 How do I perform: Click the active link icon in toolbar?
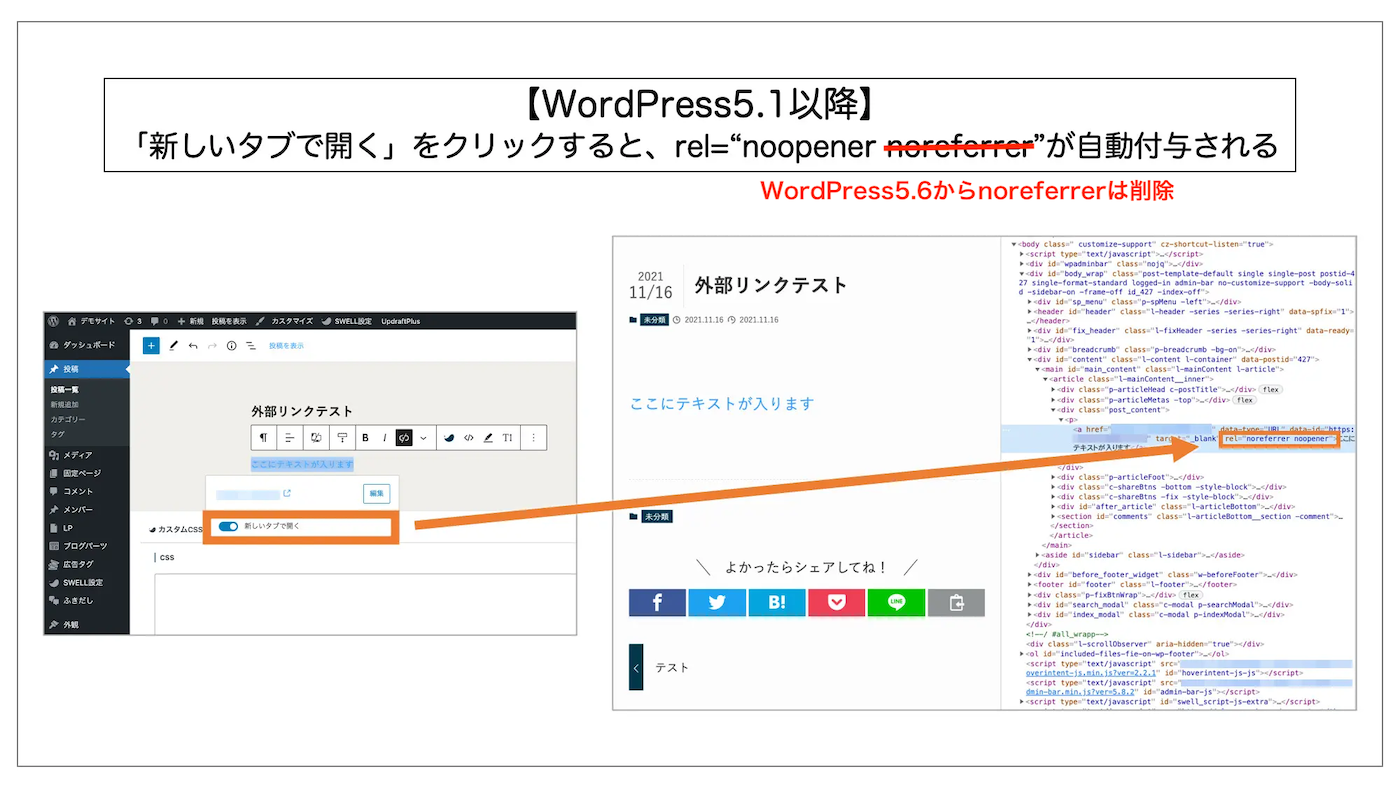pos(404,437)
